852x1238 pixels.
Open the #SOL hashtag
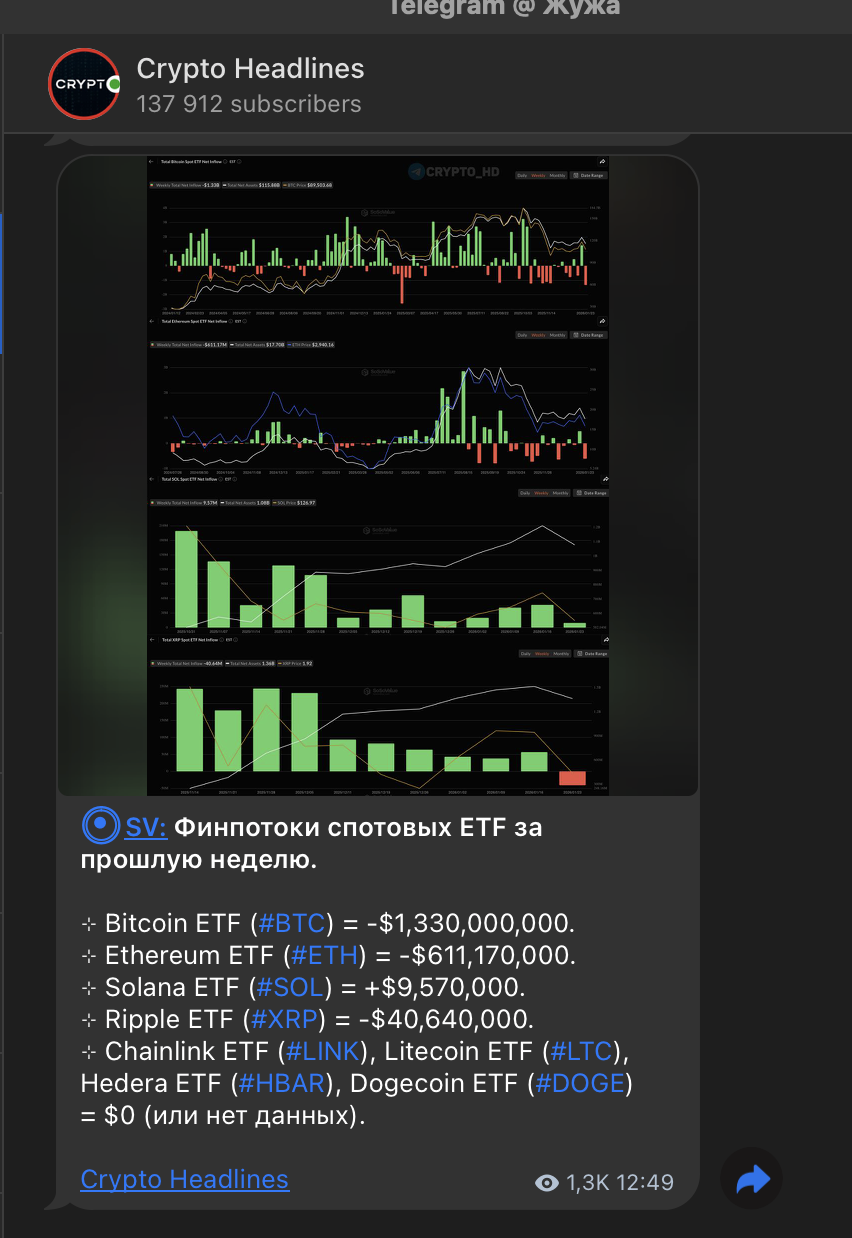pyautogui.click(x=291, y=987)
